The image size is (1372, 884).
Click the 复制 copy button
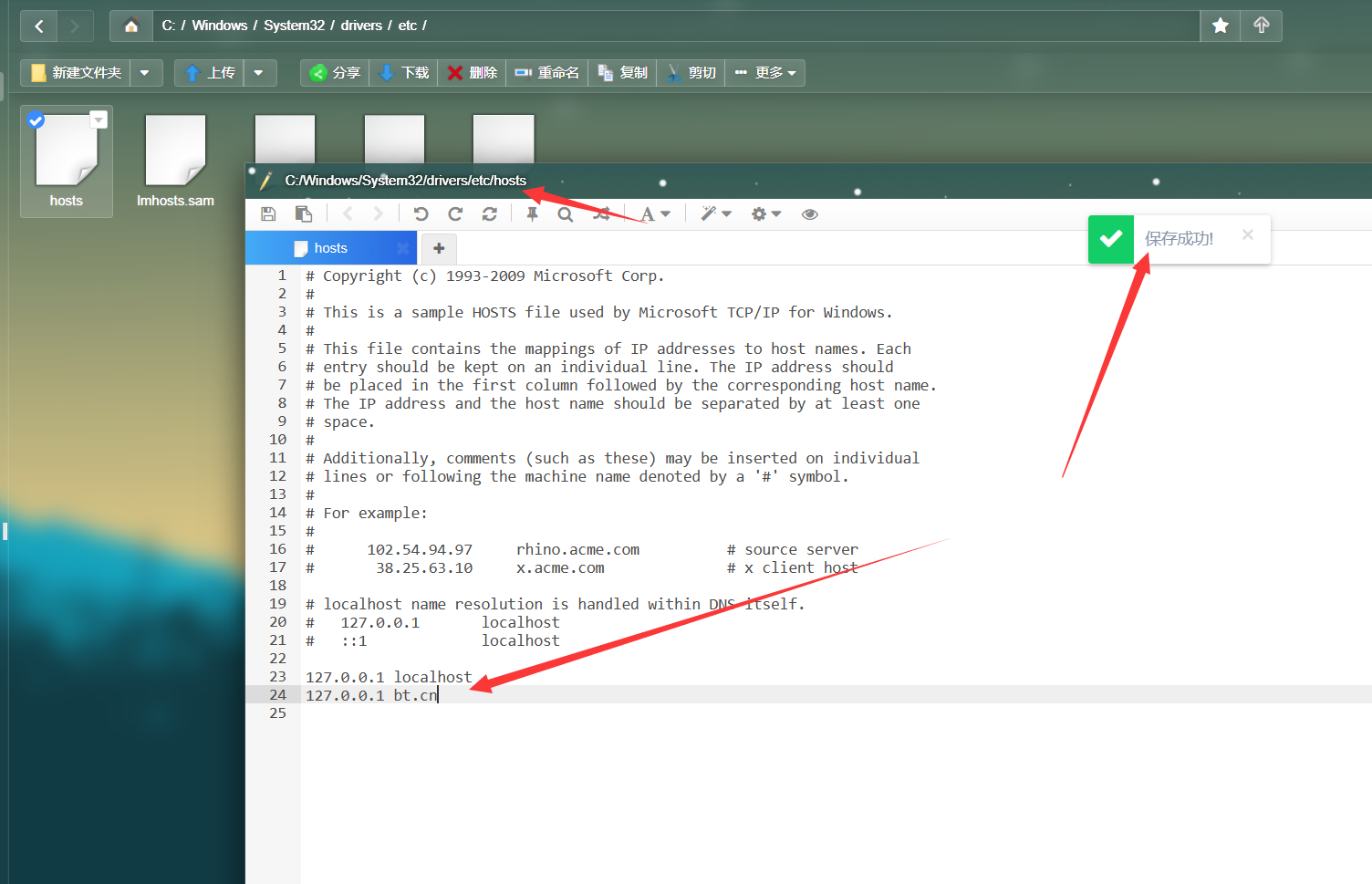(x=622, y=73)
